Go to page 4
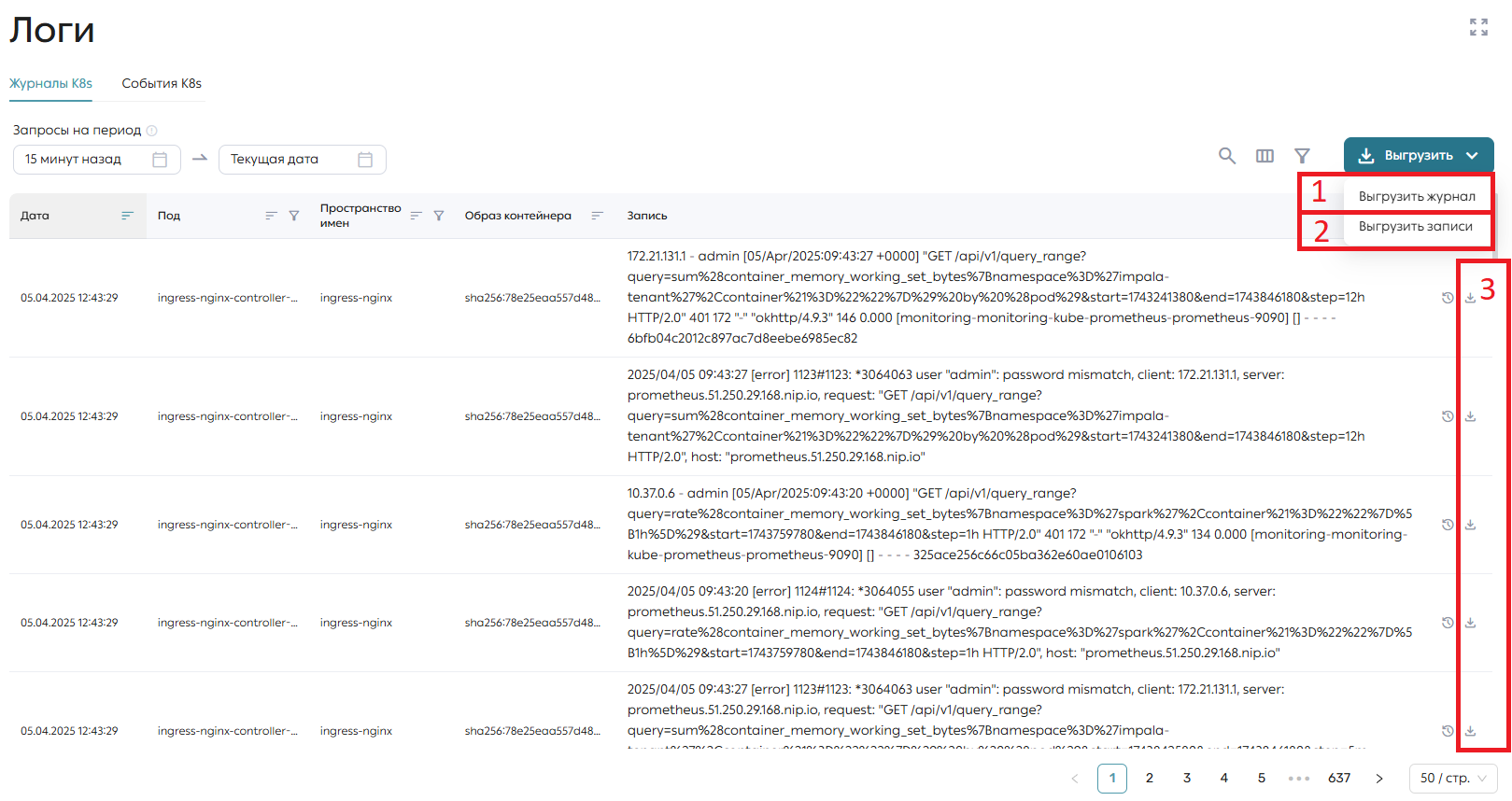1512x801 pixels. click(1224, 779)
